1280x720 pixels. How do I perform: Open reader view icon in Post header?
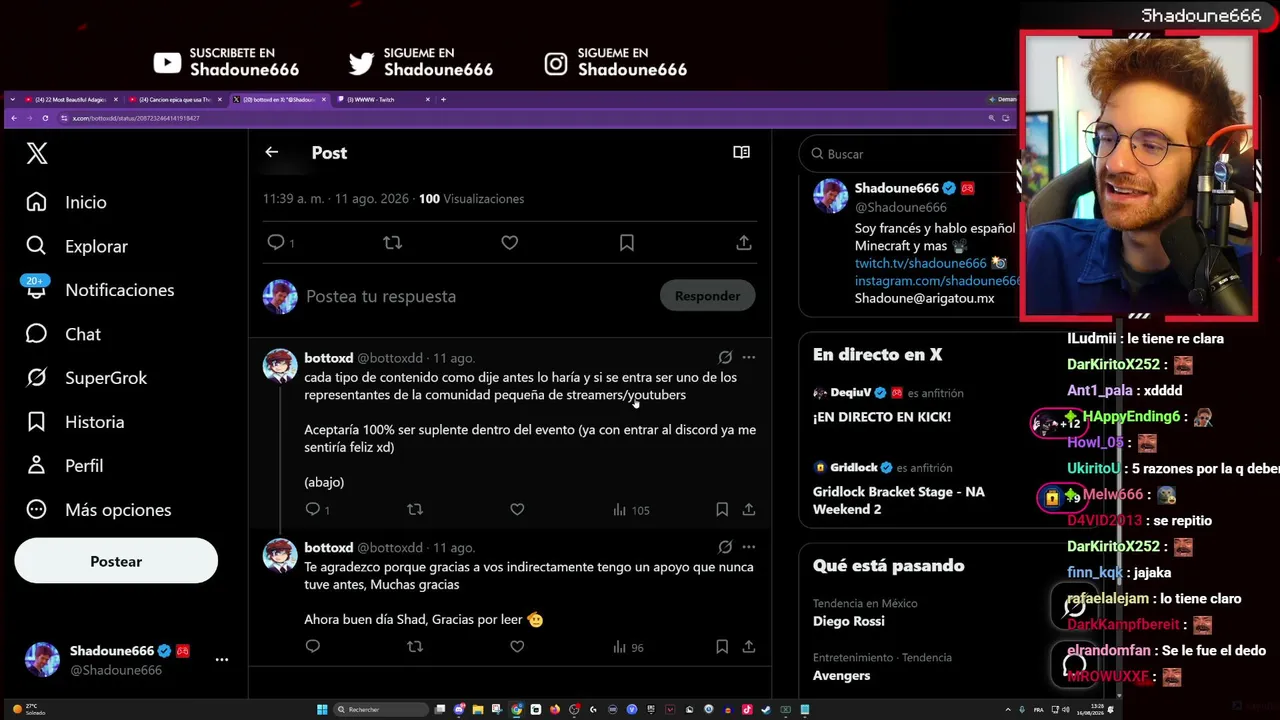coord(741,152)
